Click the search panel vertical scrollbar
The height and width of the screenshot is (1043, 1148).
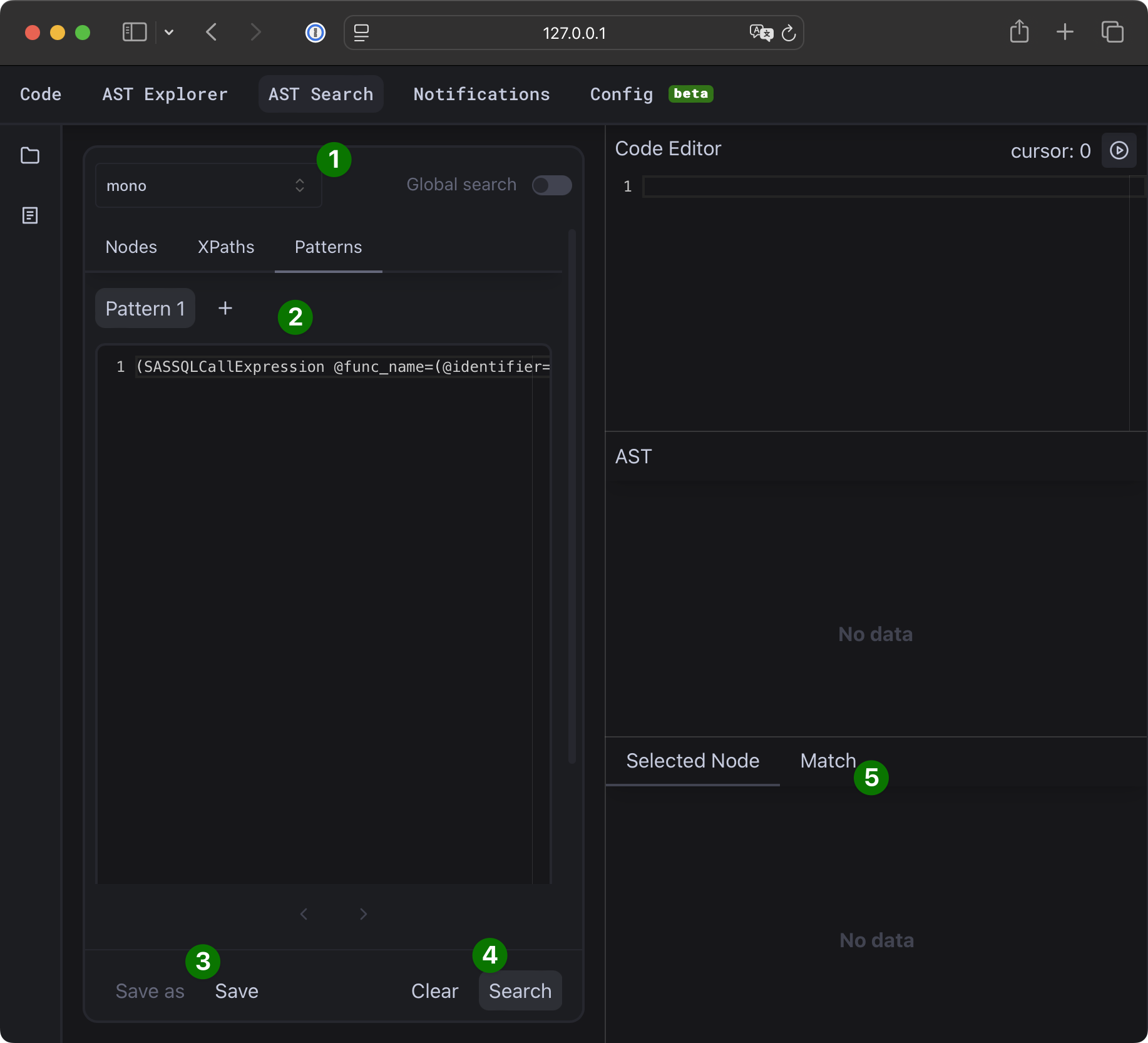[571, 496]
